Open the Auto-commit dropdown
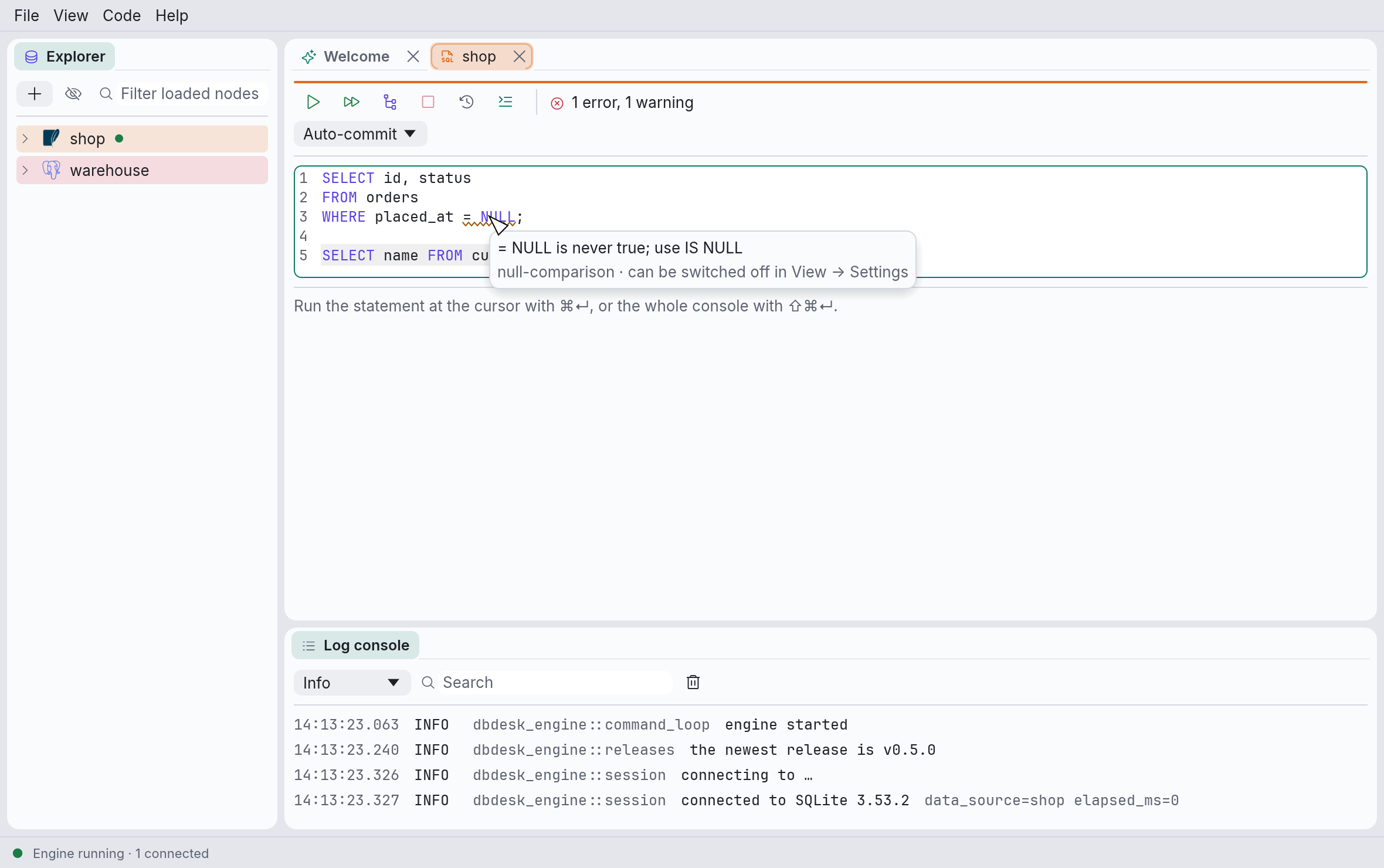Viewport: 1384px width, 868px height. (360, 134)
